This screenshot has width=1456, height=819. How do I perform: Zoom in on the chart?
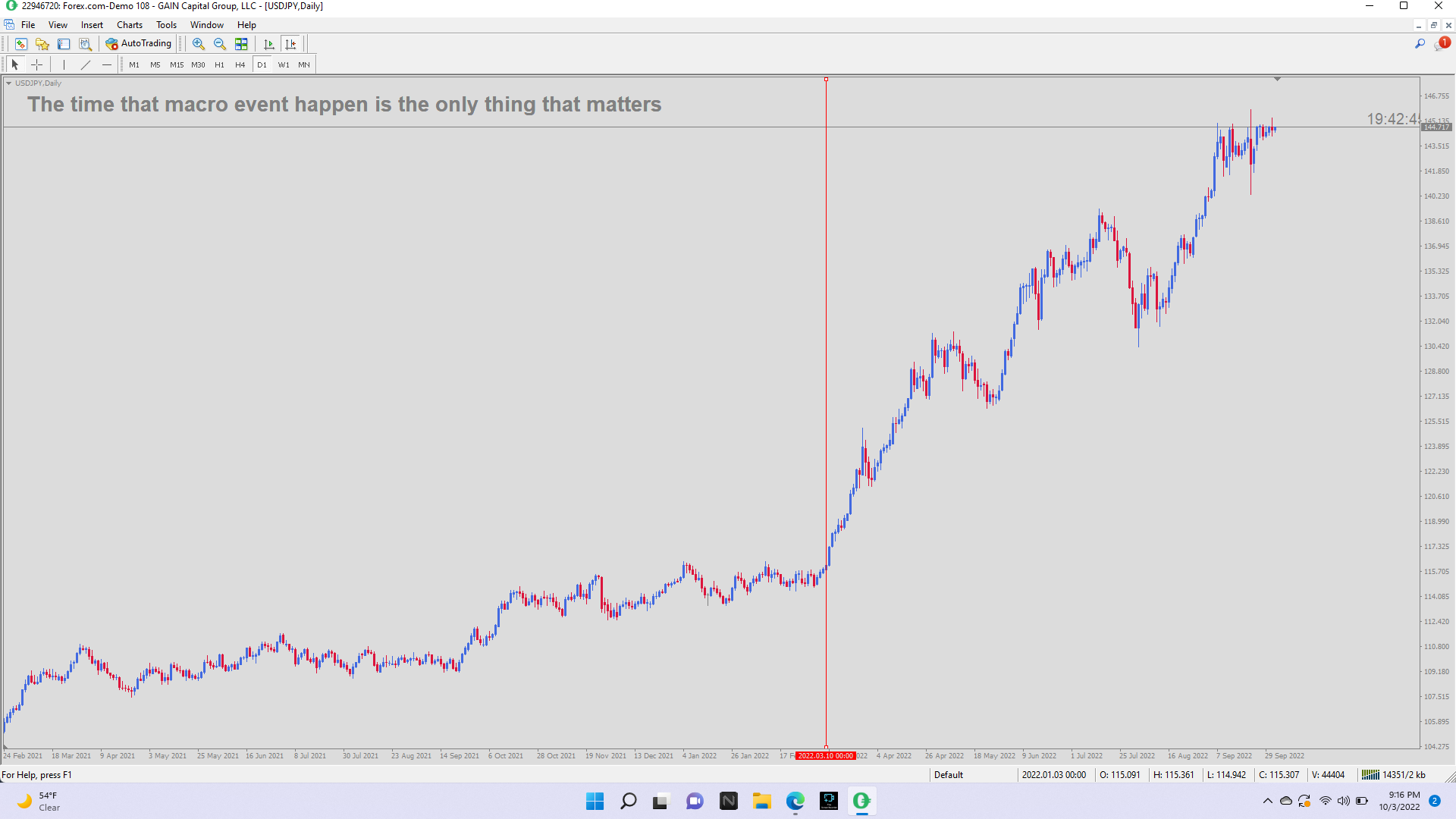pos(198,44)
